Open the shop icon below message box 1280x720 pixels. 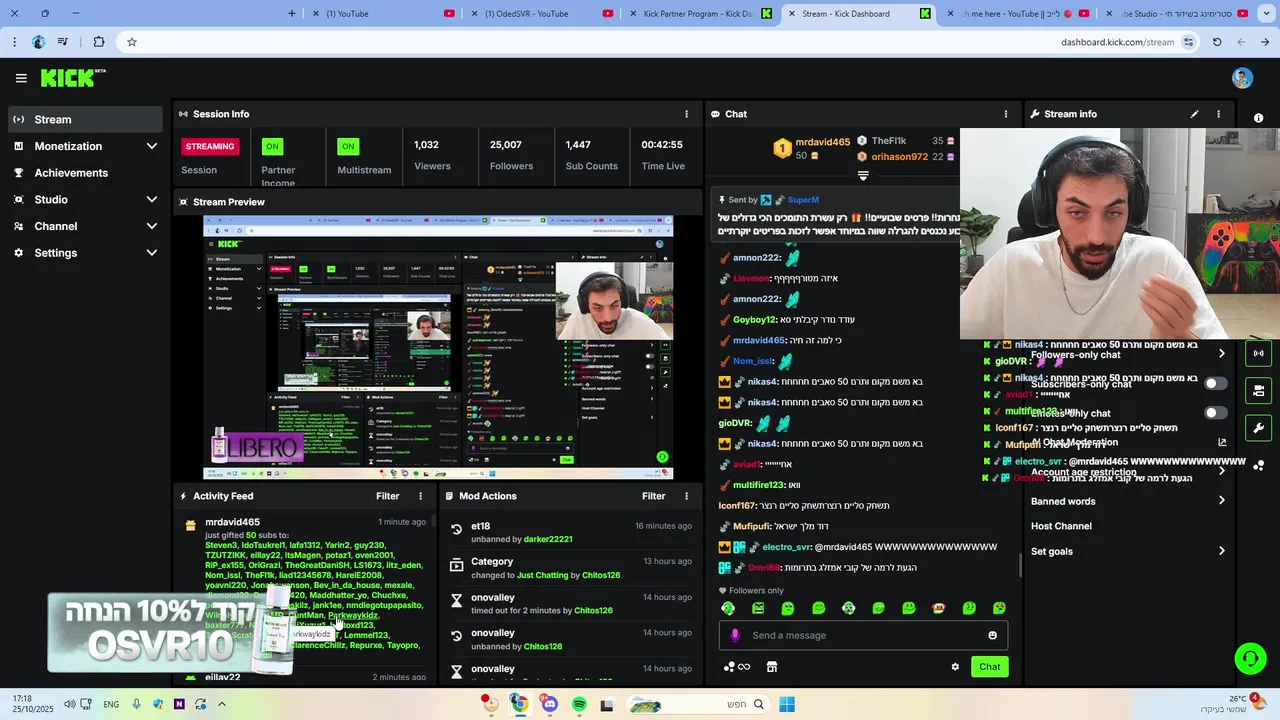pyautogui.click(x=772, y=667)
